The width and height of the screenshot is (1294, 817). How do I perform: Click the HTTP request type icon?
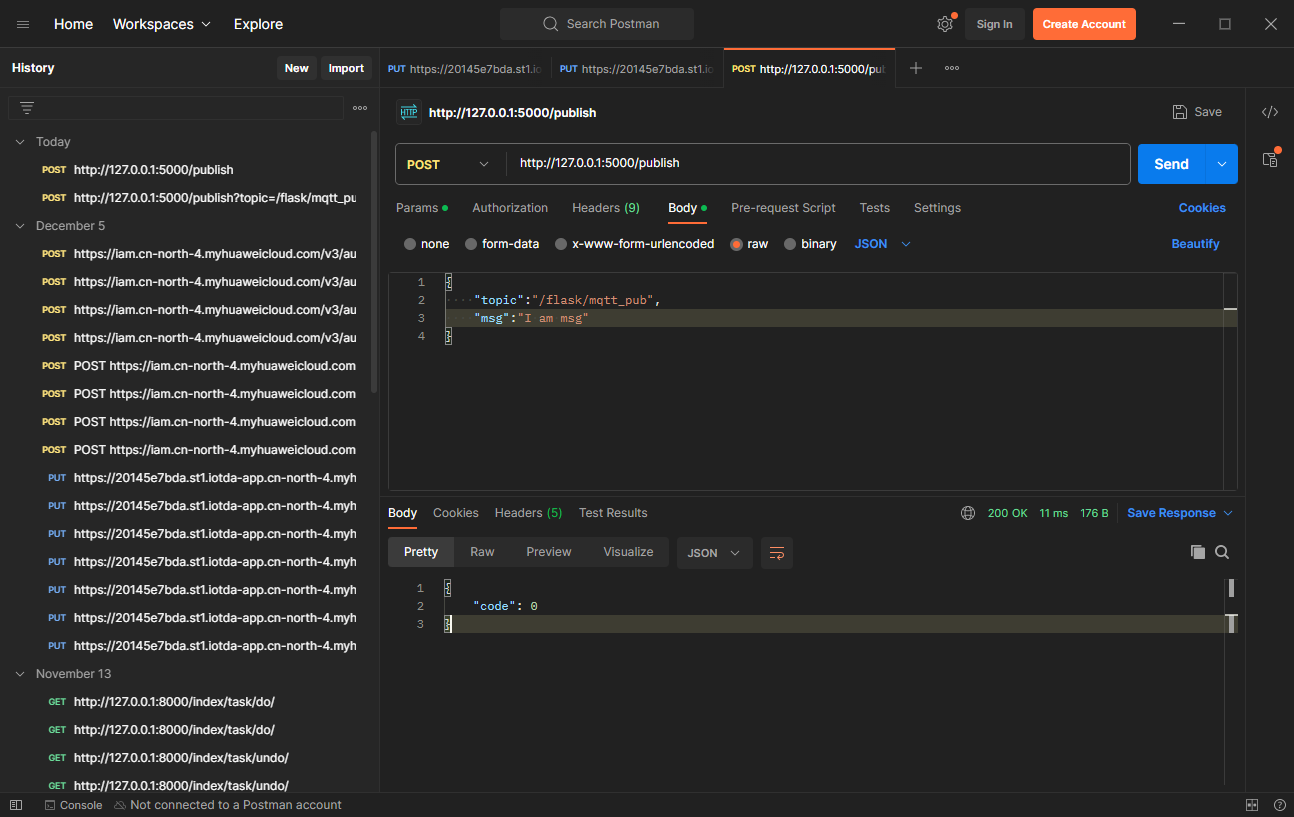(x=408, y=112)
